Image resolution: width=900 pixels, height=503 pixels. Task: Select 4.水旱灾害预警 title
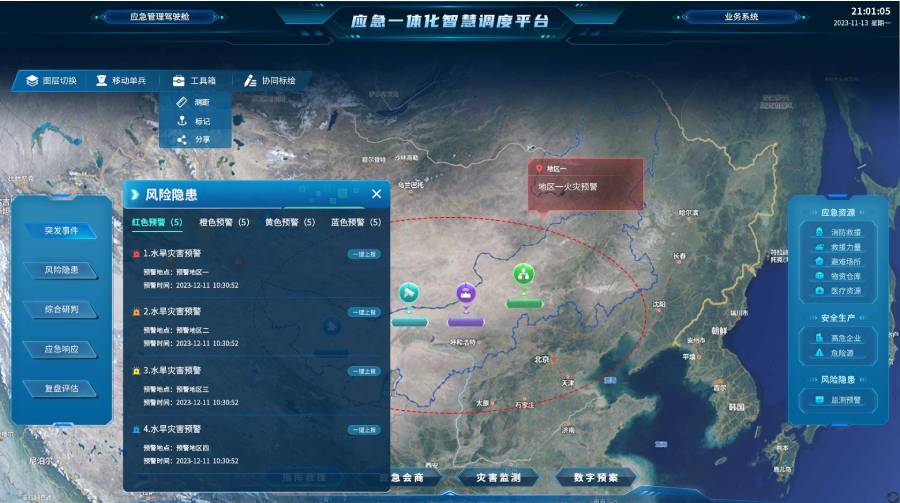(172, 430)
